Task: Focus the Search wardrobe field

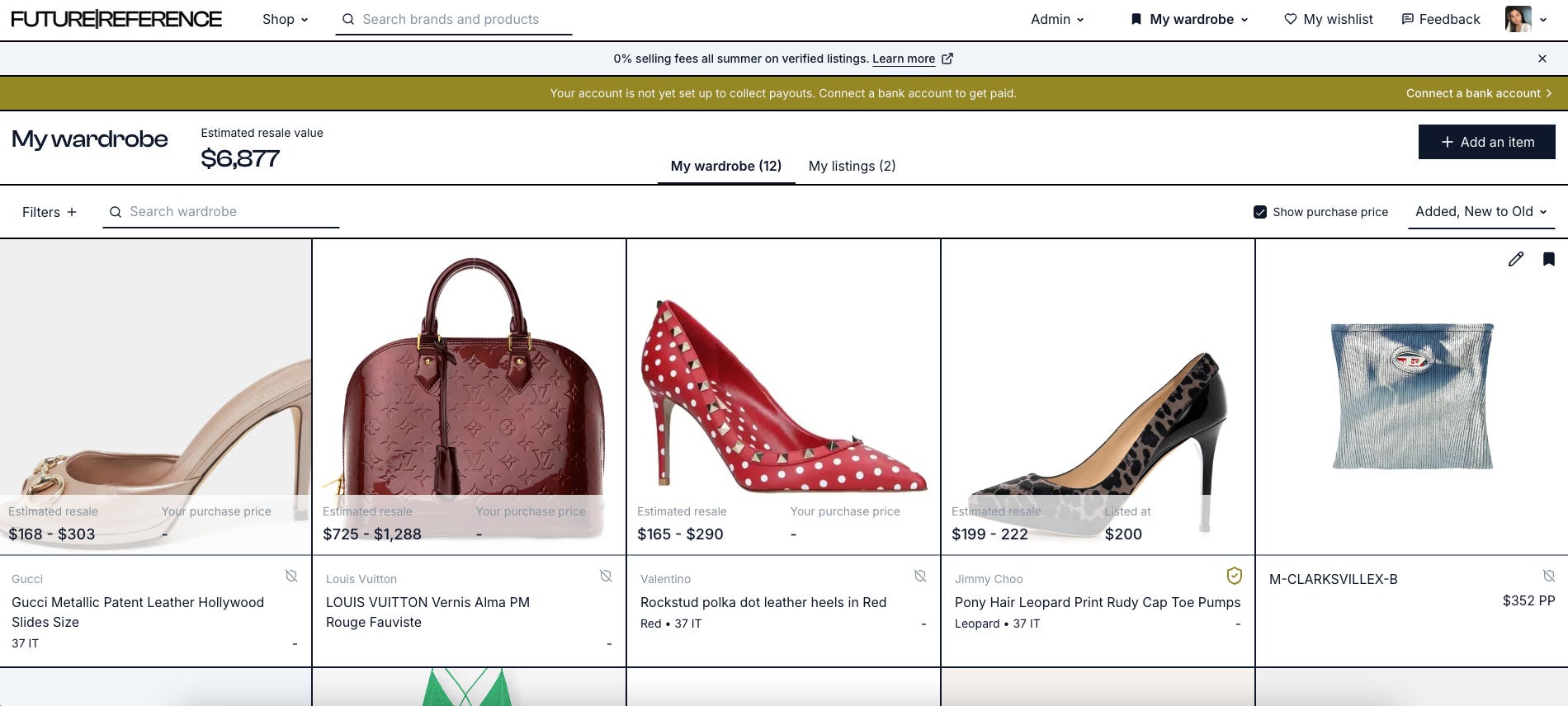Action: point(221,212)
